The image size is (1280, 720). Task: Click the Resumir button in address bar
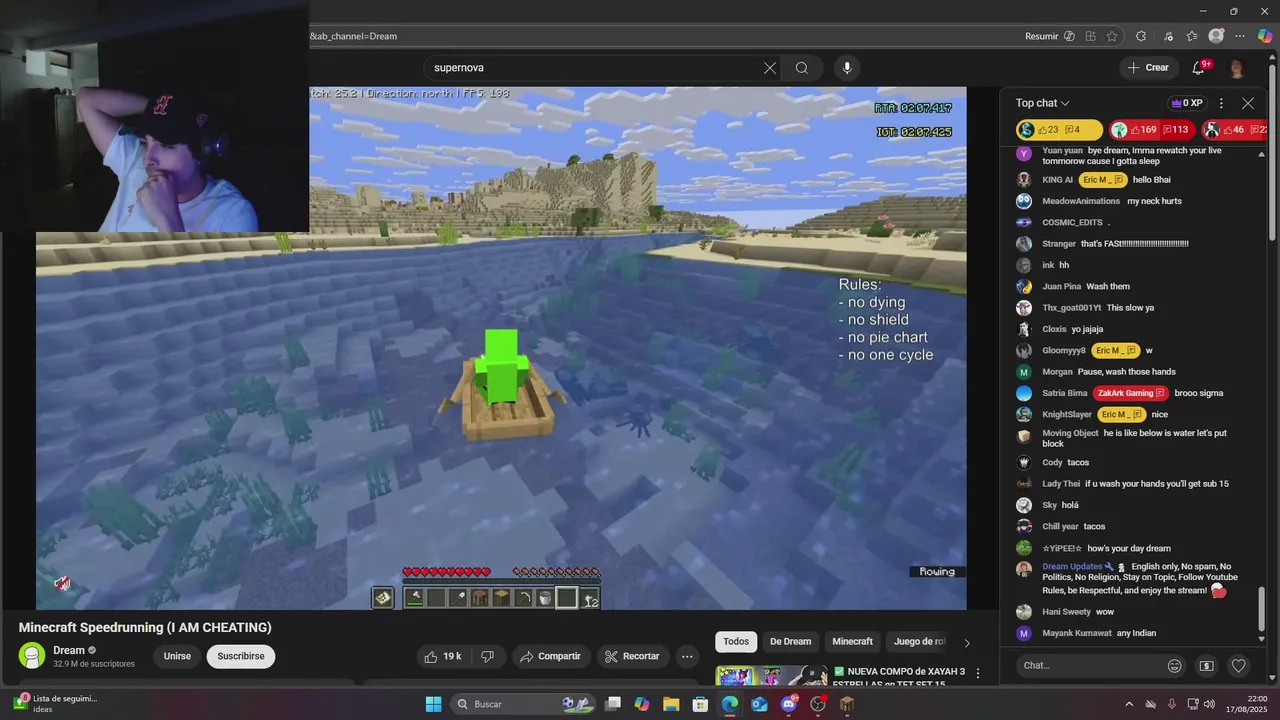pos(1050,36)
